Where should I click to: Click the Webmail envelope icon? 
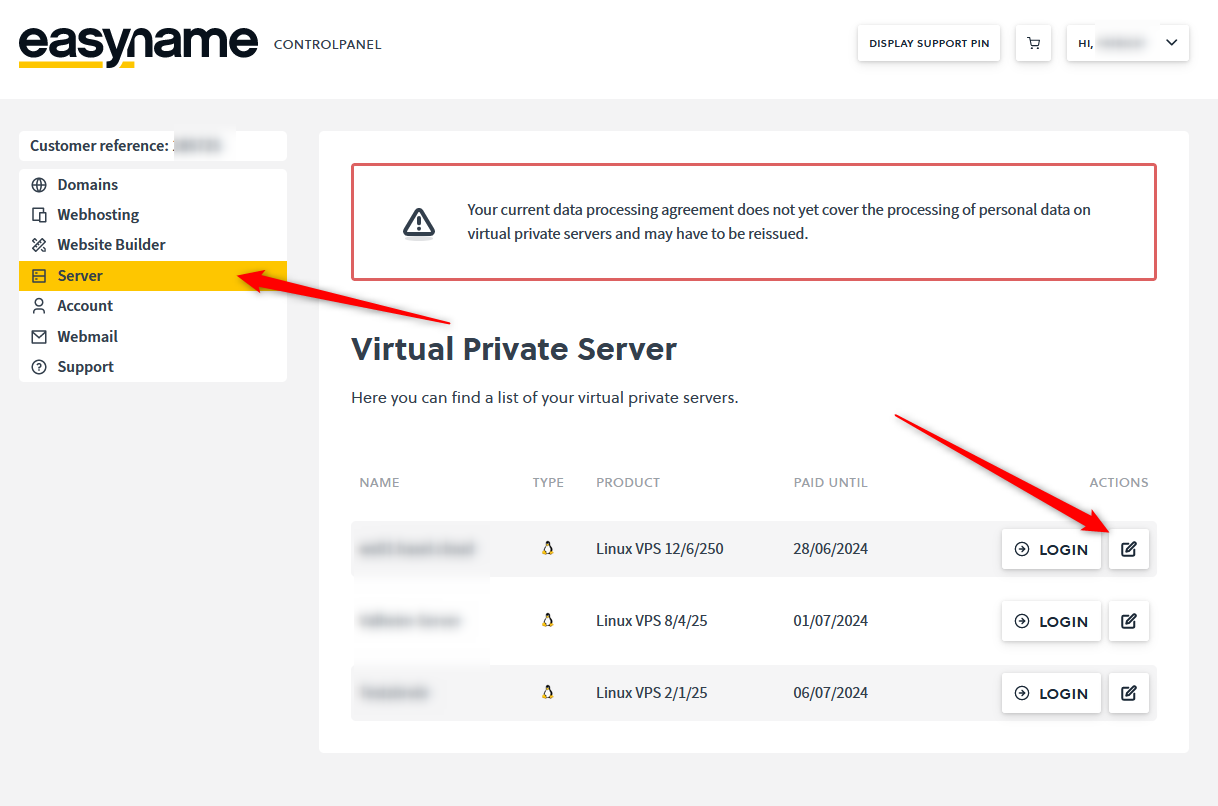(39, 337)
